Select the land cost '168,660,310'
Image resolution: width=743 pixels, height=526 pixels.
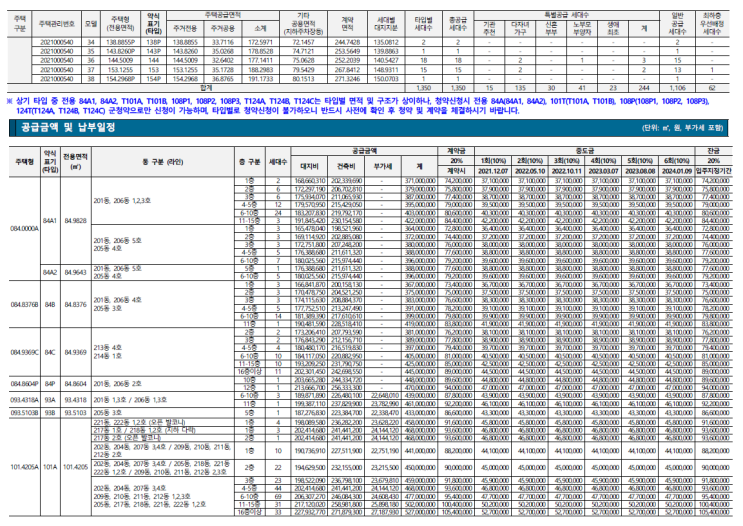point(310,181)
